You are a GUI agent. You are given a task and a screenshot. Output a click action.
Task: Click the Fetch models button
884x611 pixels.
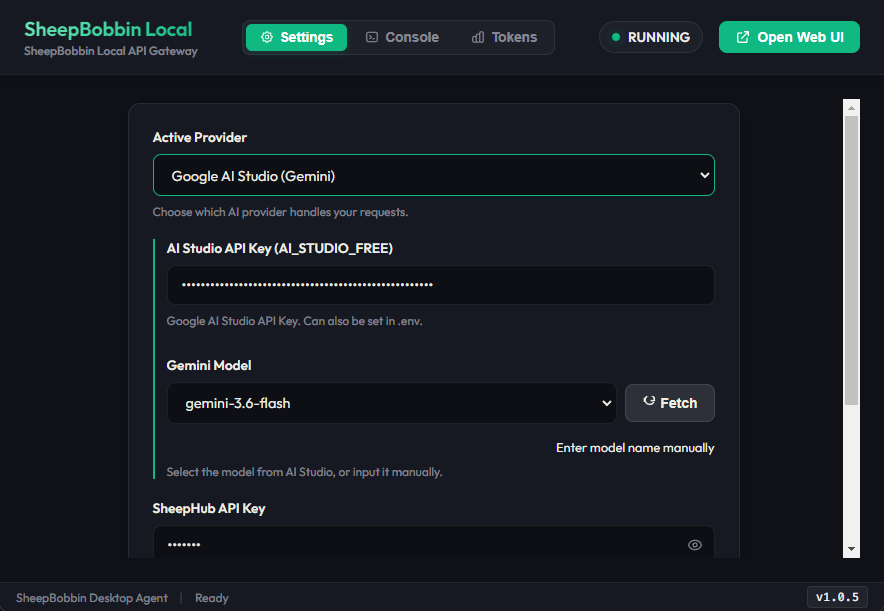point(670,403)
